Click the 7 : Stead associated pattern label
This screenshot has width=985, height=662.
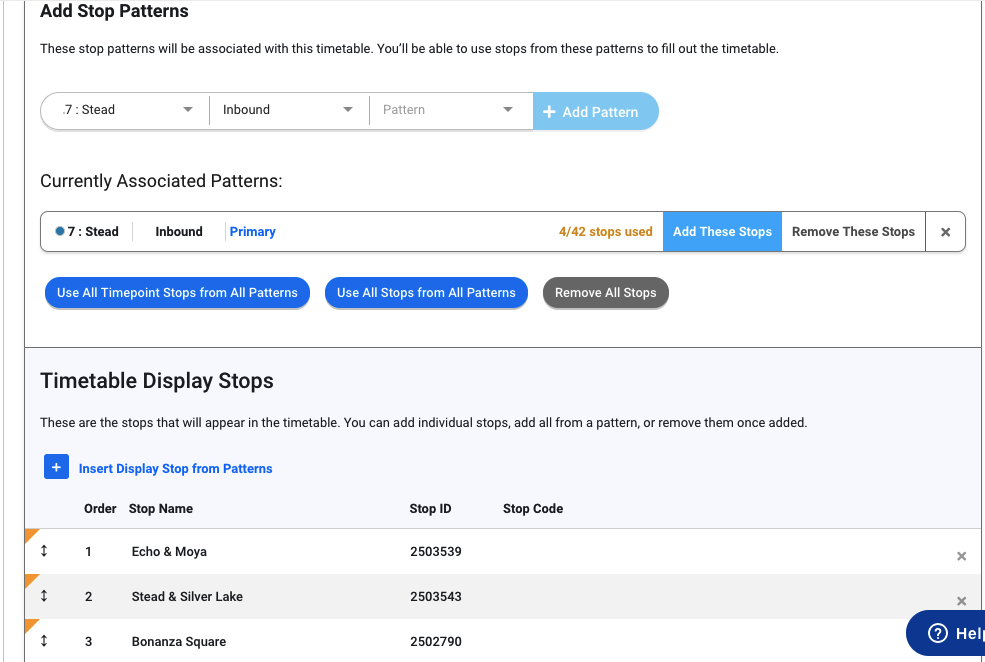point(93,232)
